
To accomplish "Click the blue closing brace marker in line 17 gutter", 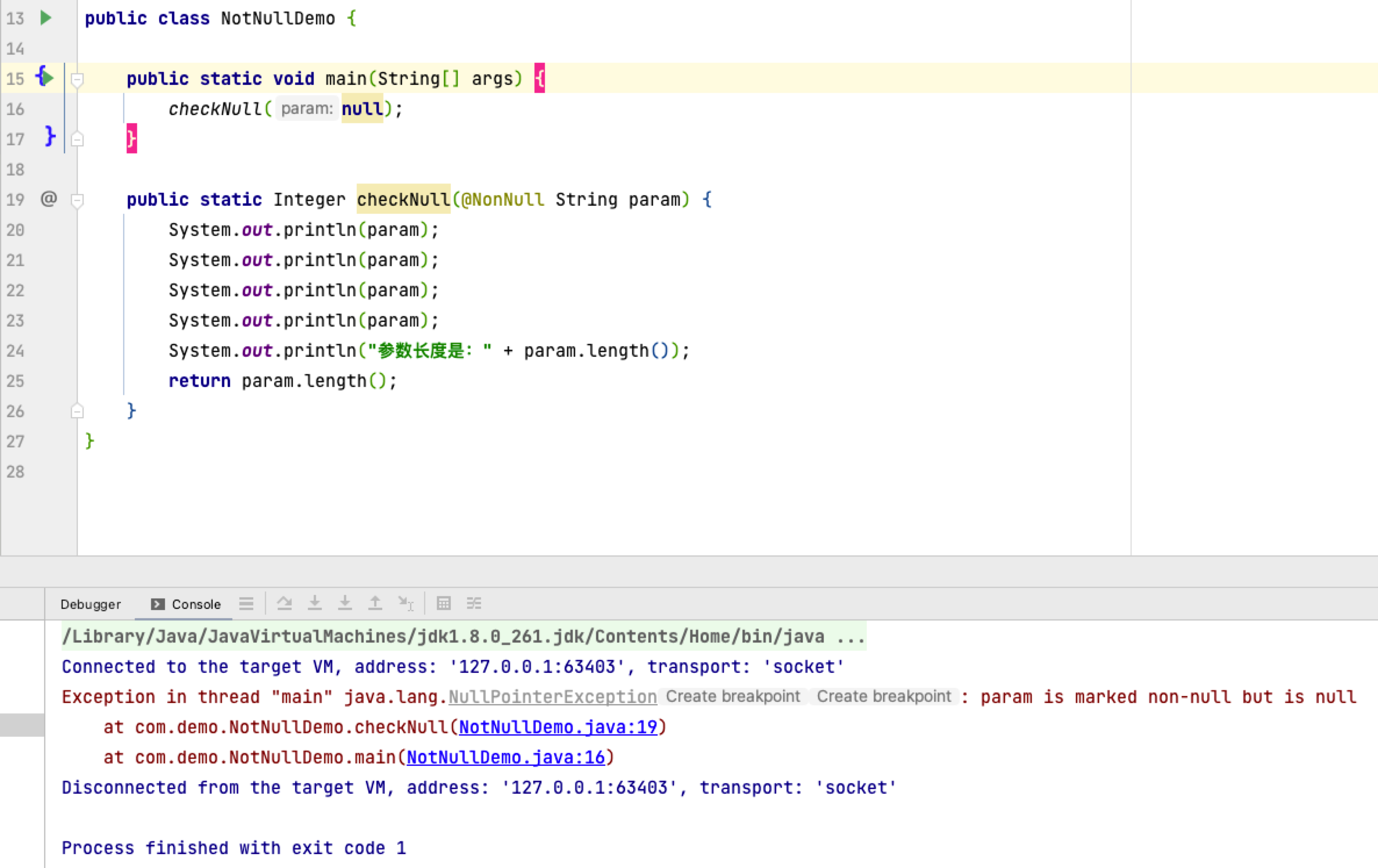I will (50, 137).
